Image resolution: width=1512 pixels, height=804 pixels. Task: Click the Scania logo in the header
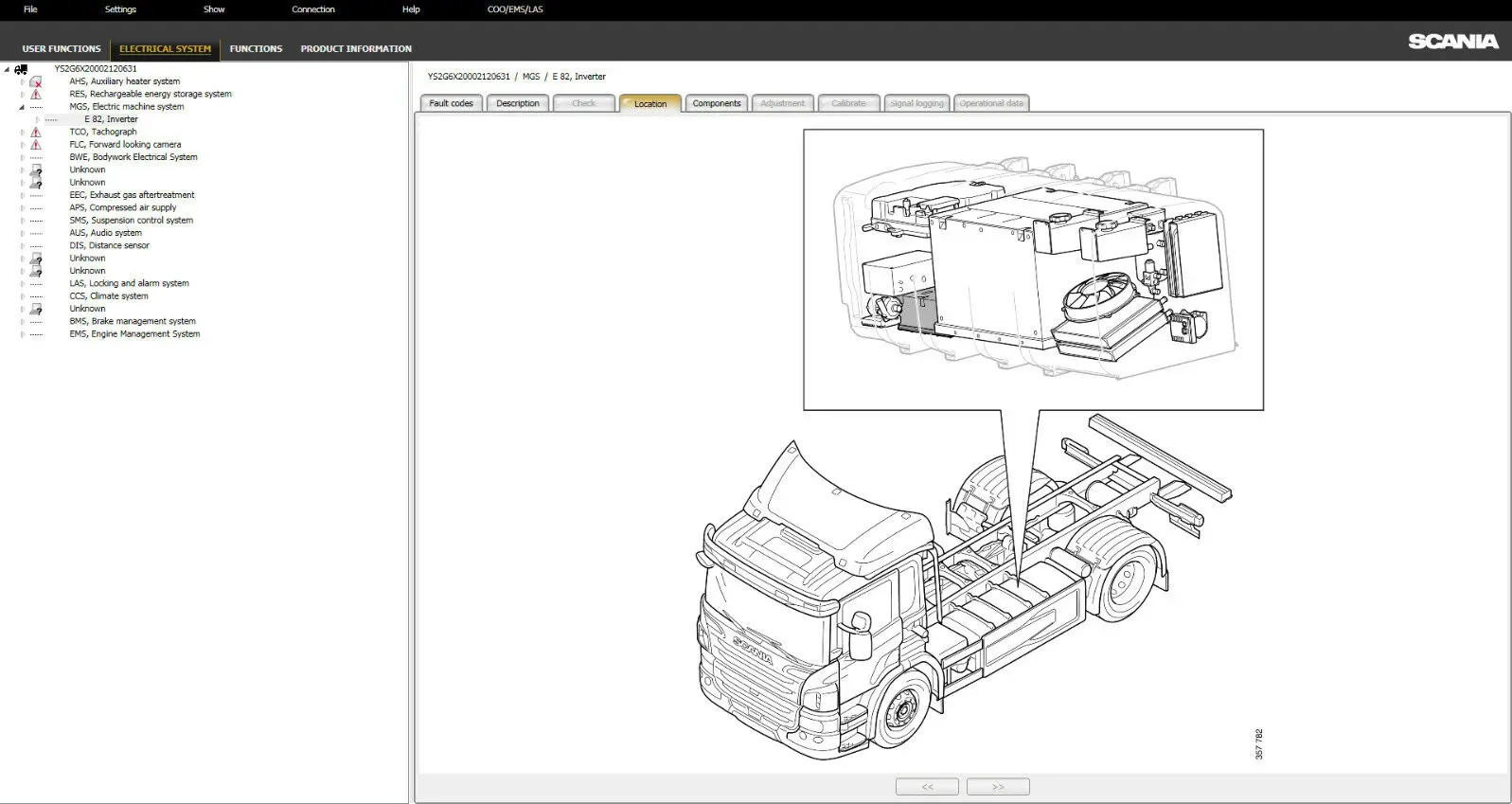tap(1453, 41)
